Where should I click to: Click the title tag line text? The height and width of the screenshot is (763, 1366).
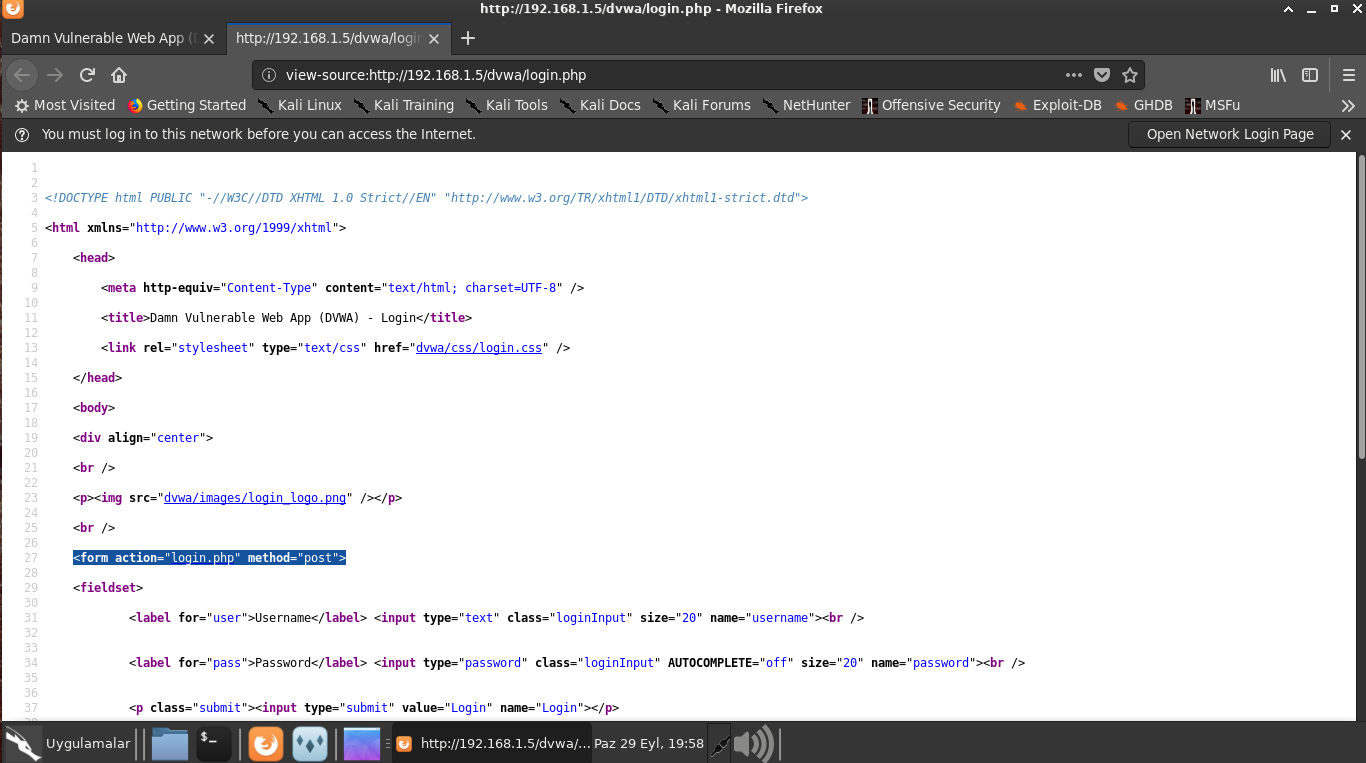(286, 318)
